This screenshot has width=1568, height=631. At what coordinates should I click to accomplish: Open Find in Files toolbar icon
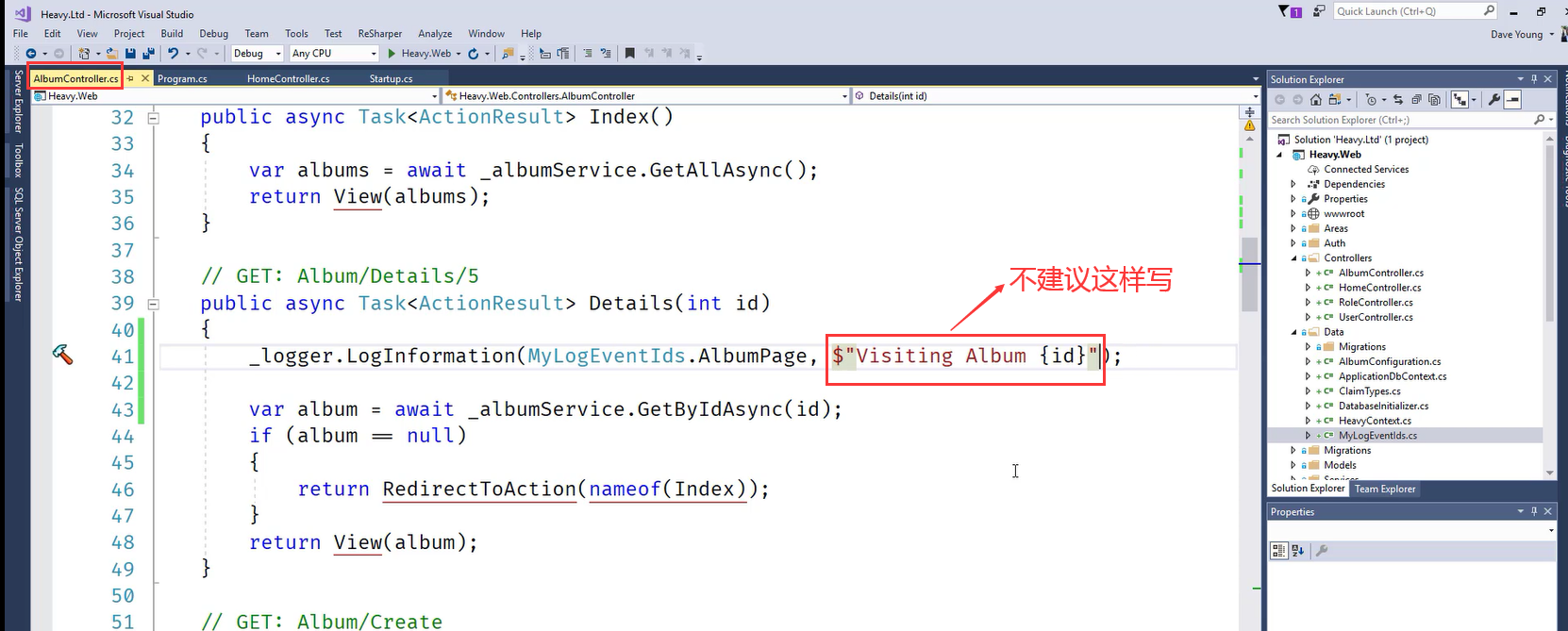(x=508, y=54)
